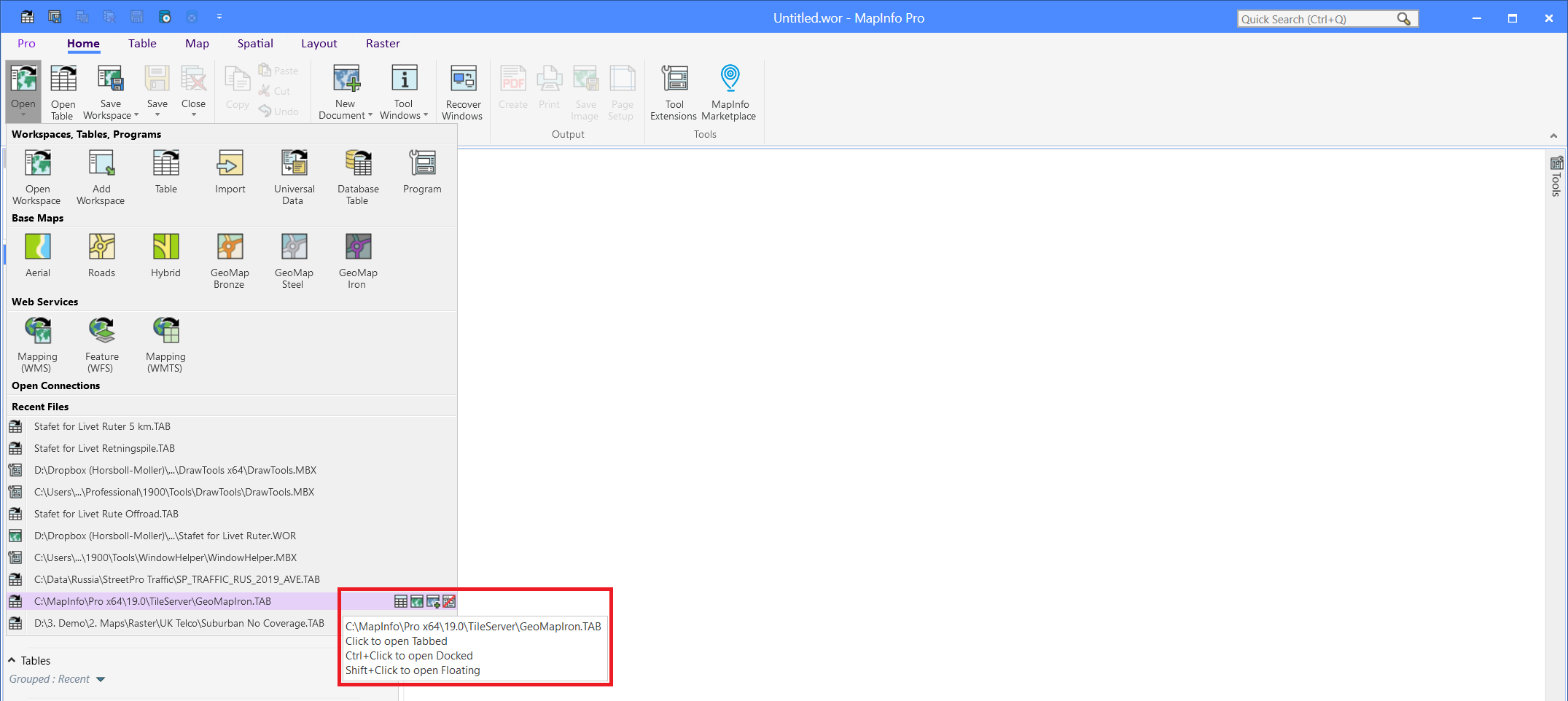
Task: Click the Recover Windows icon
Action: [x=463, y=79]
